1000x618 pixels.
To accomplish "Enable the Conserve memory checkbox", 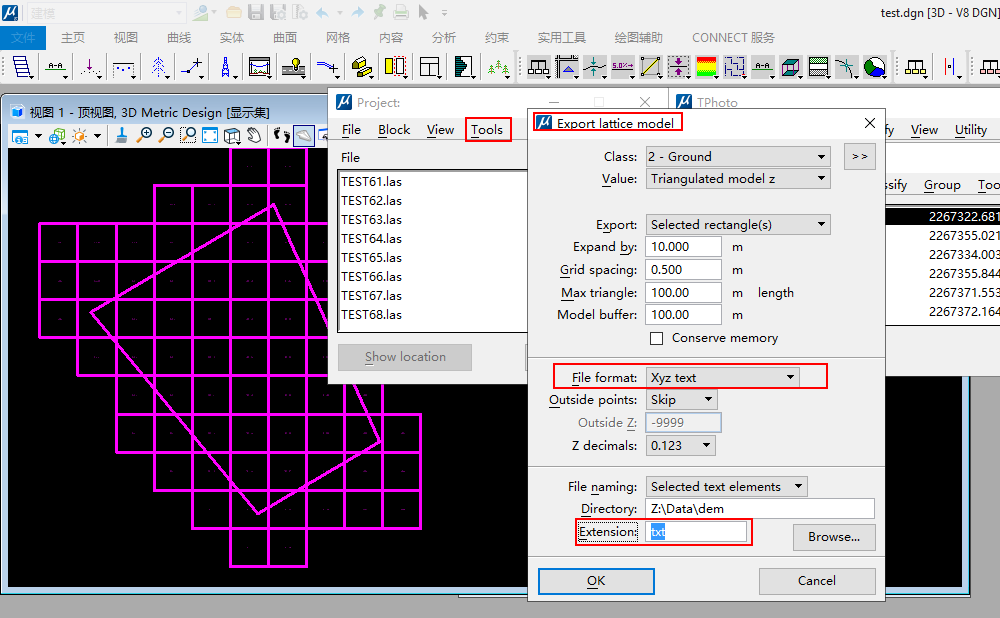I will pyautogui.click(x=657, y=338).
